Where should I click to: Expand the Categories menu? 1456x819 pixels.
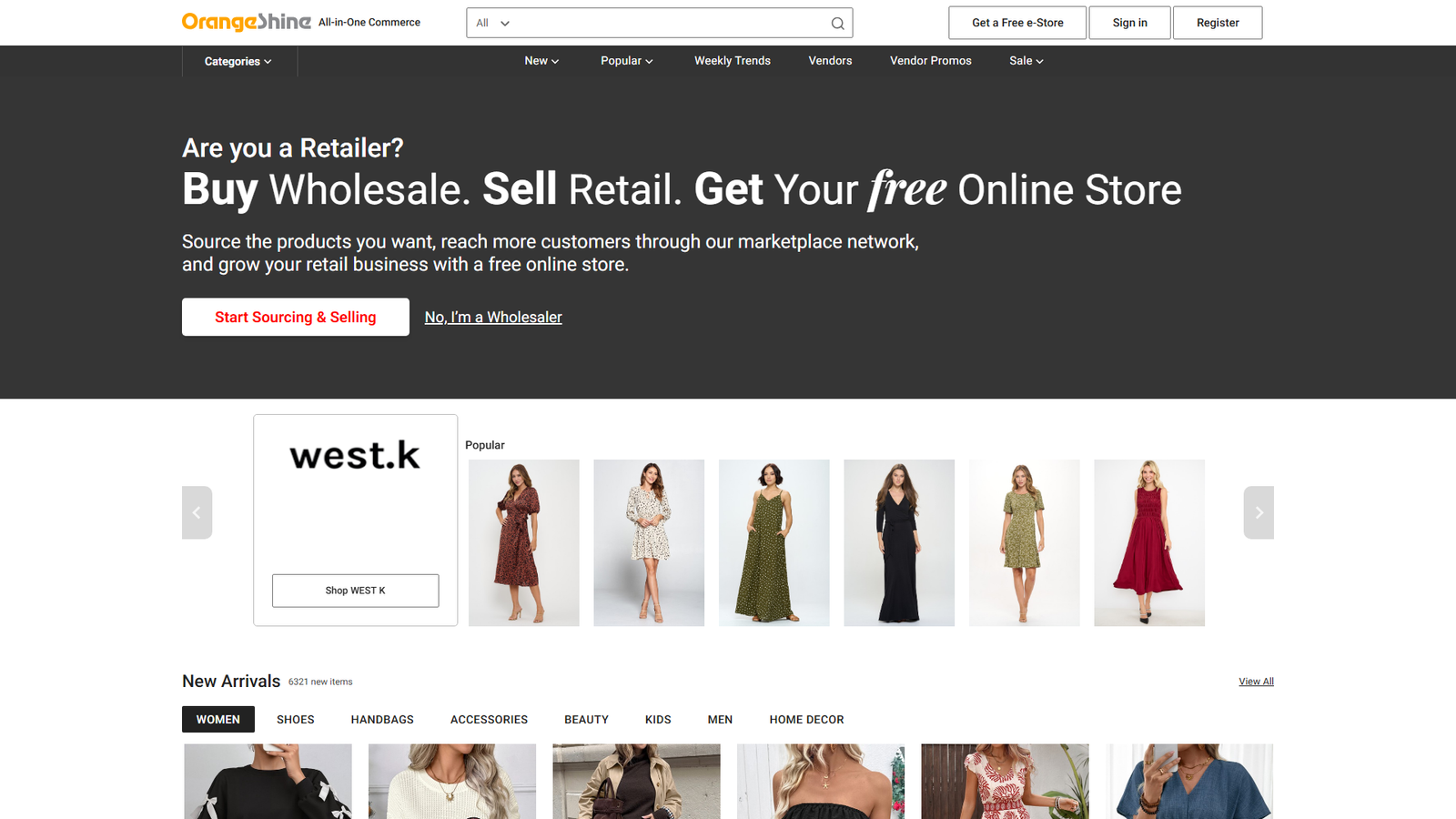pos(238,62)
